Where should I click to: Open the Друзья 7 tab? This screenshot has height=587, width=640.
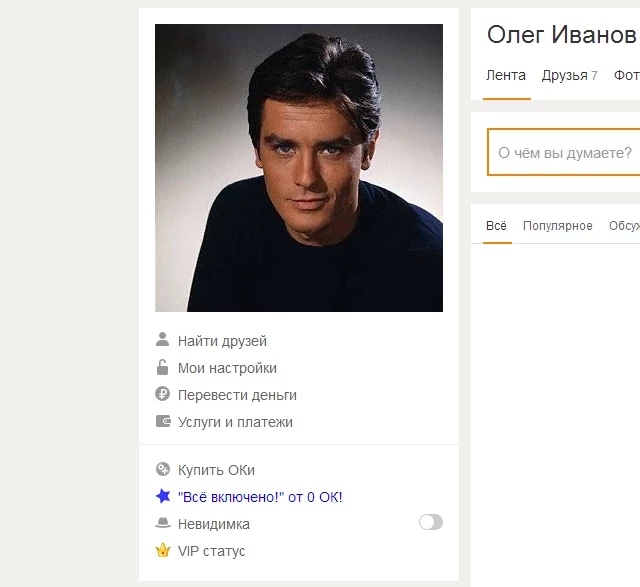pyautogui.click(x=569, y=76)
